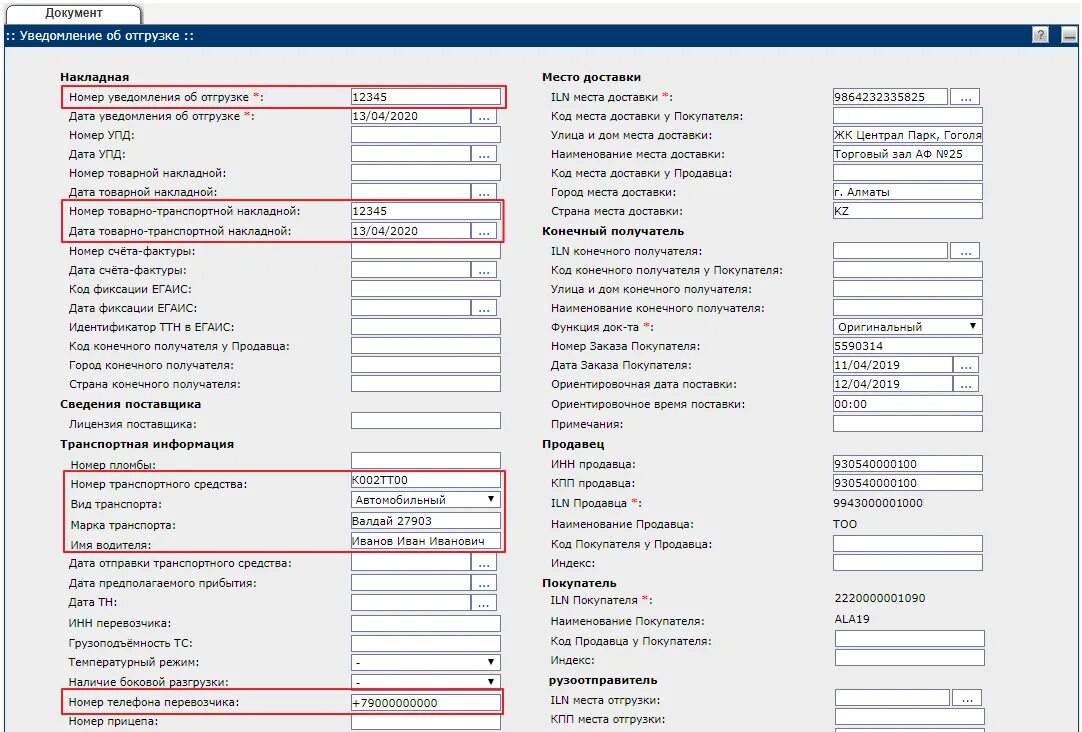This screenshot has width=1082, height=732.
Task: Click the Идентификатор ТТН в ЕГАИС field
Action: tap(425, 327)
